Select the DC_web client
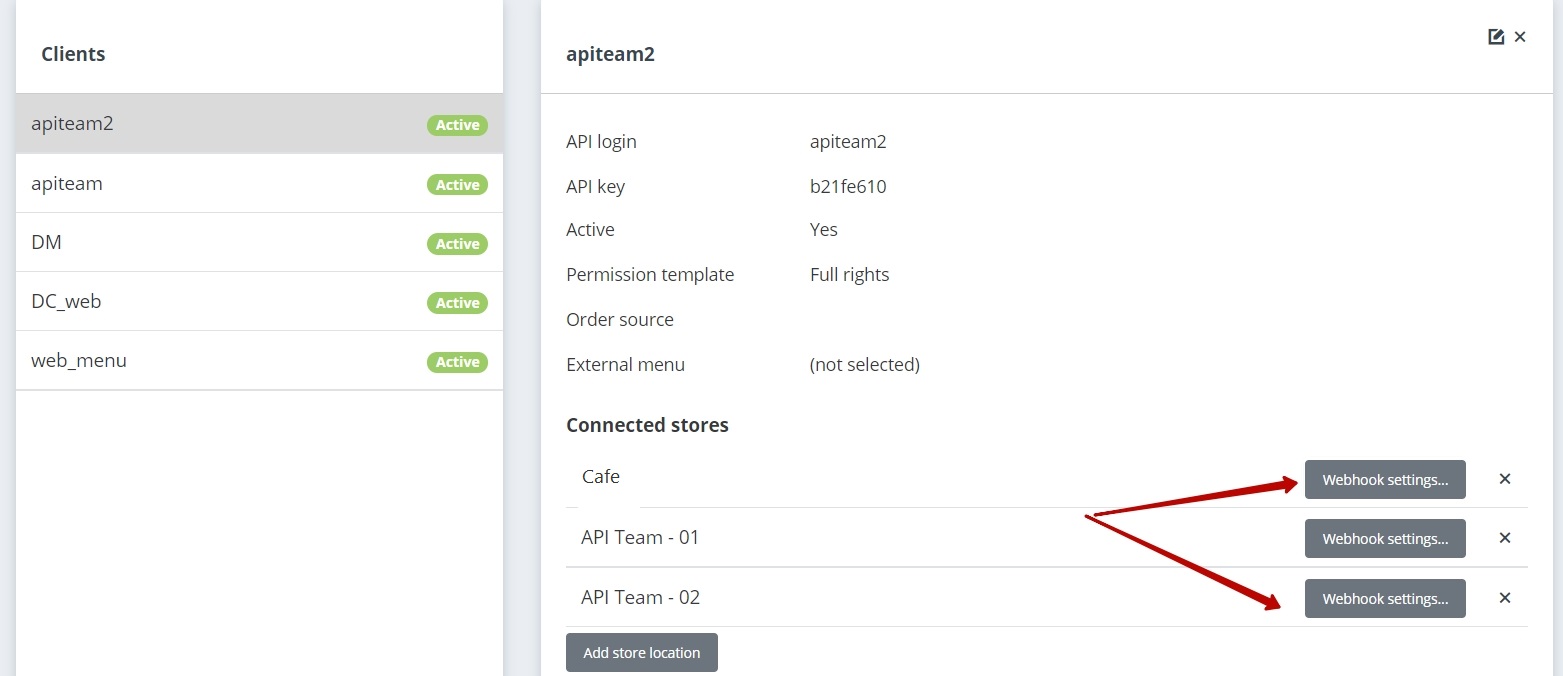 (66, 302)
